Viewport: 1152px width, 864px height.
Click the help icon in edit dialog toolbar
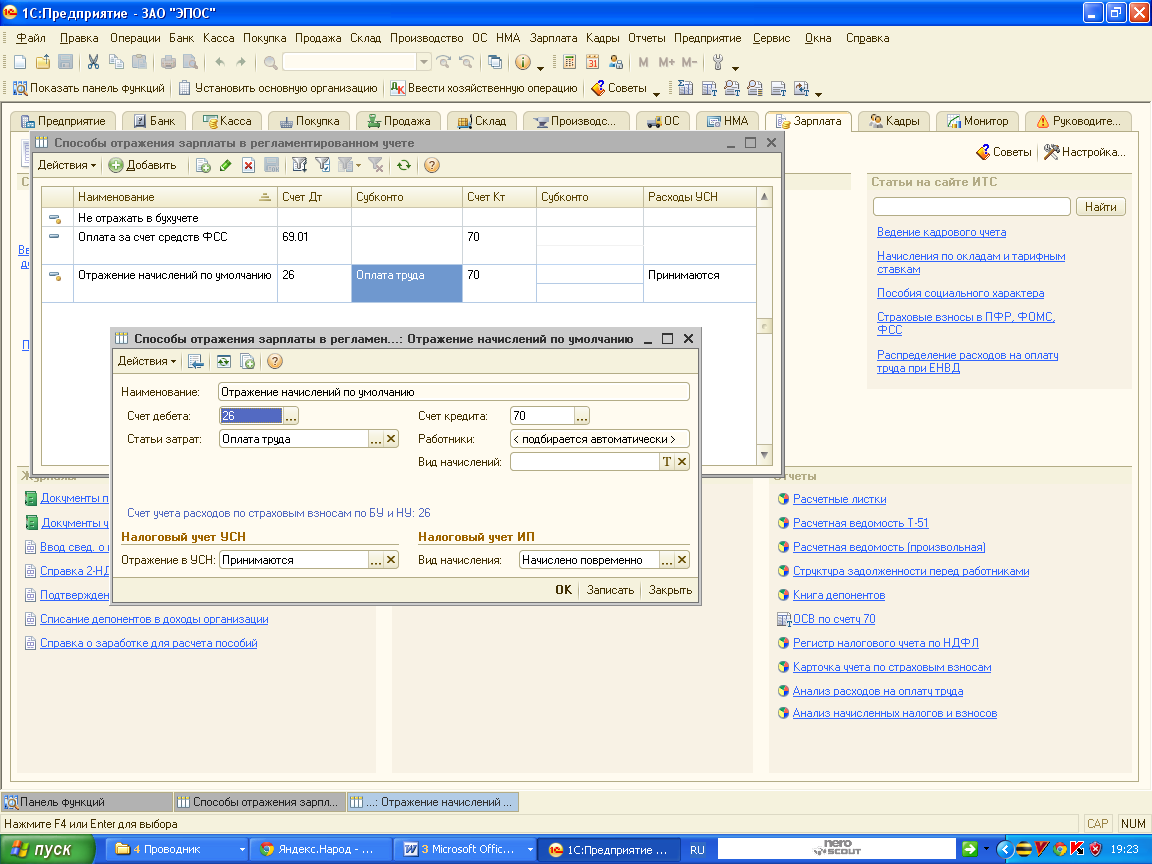coord(275,361)
